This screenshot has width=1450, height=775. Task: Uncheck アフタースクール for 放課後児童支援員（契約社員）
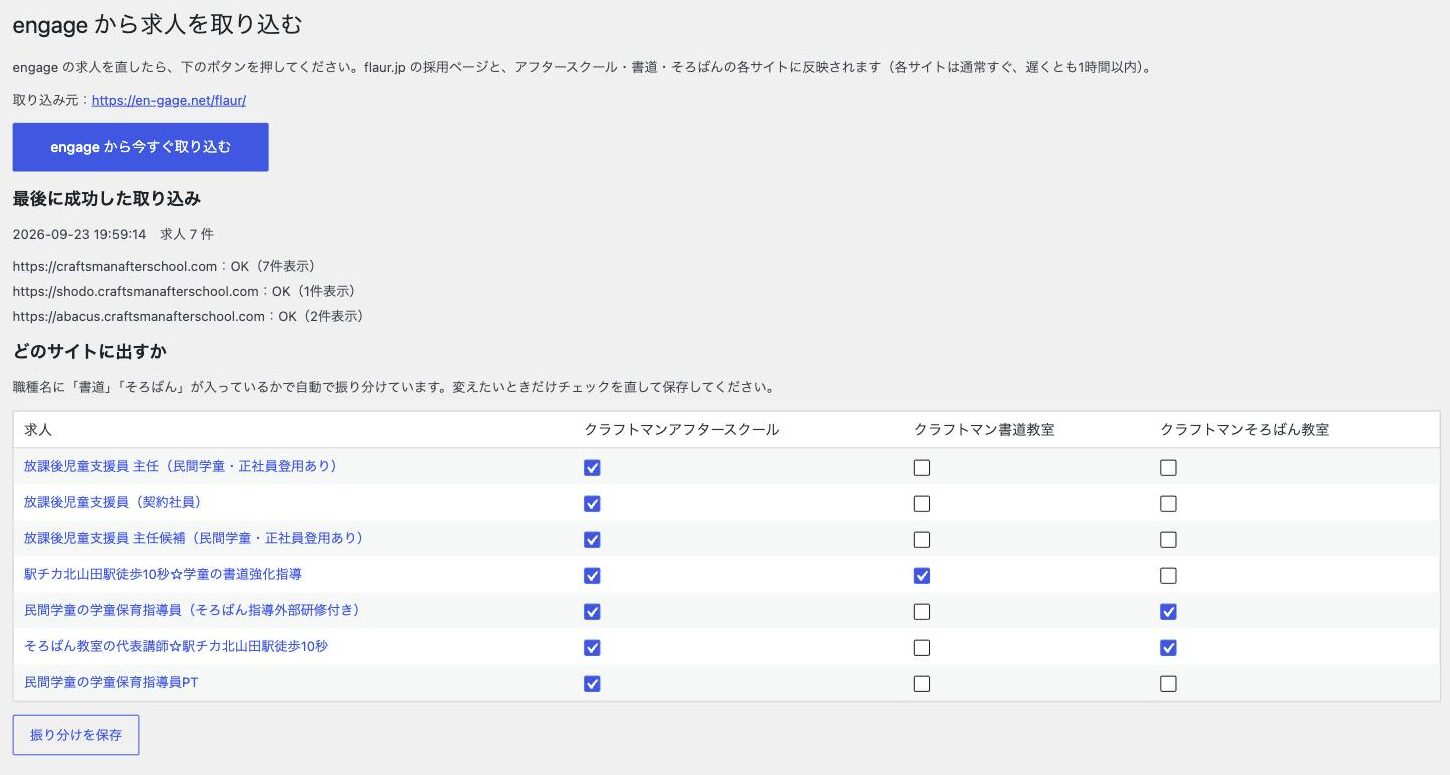click(x=592, y=504)
